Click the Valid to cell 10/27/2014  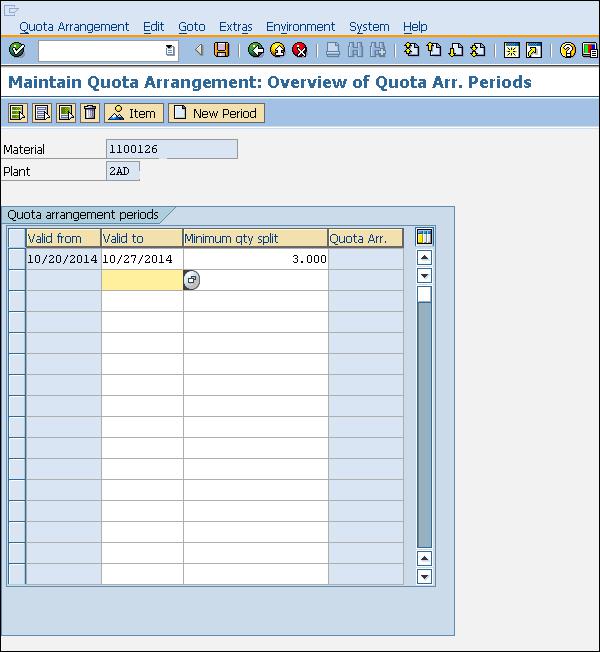tap(142, 259)
